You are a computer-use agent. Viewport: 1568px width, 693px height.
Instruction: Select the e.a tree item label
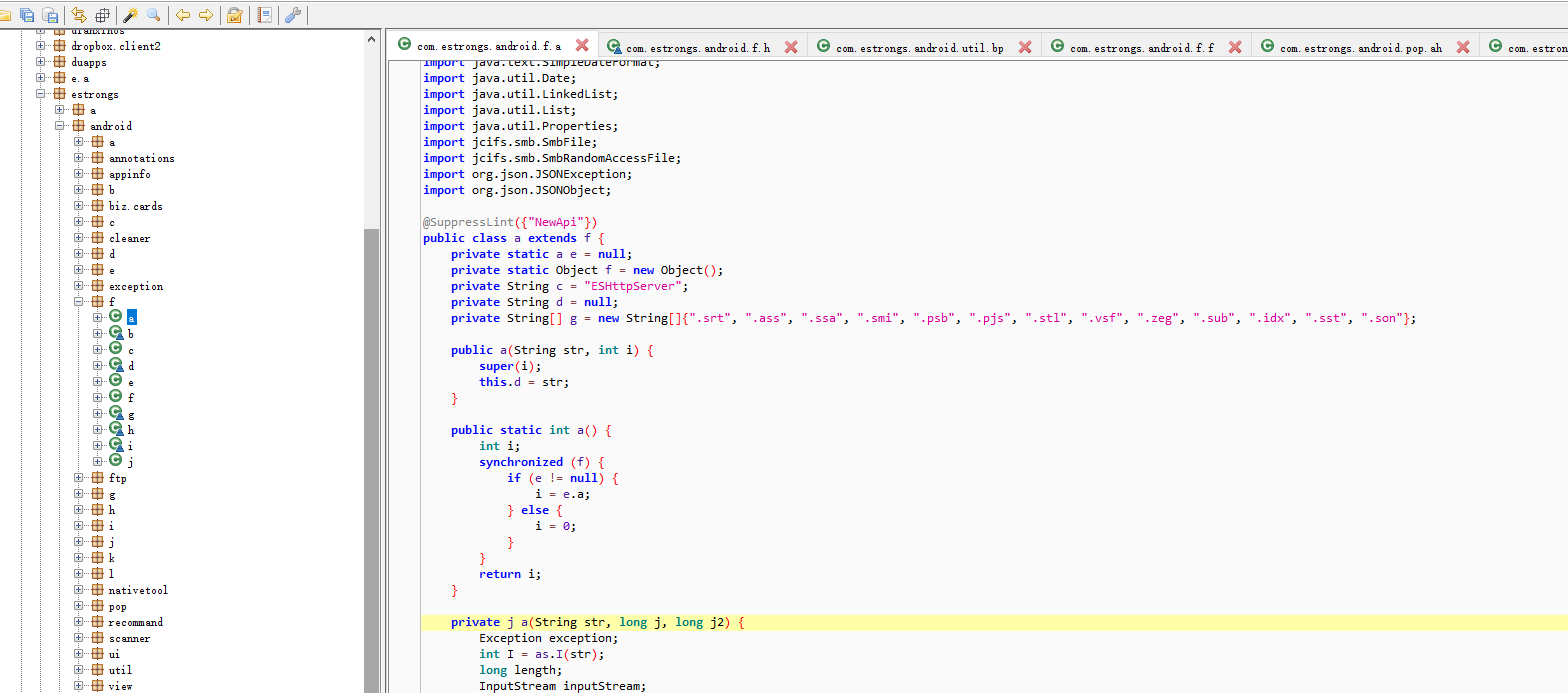(x=80, y=78)
